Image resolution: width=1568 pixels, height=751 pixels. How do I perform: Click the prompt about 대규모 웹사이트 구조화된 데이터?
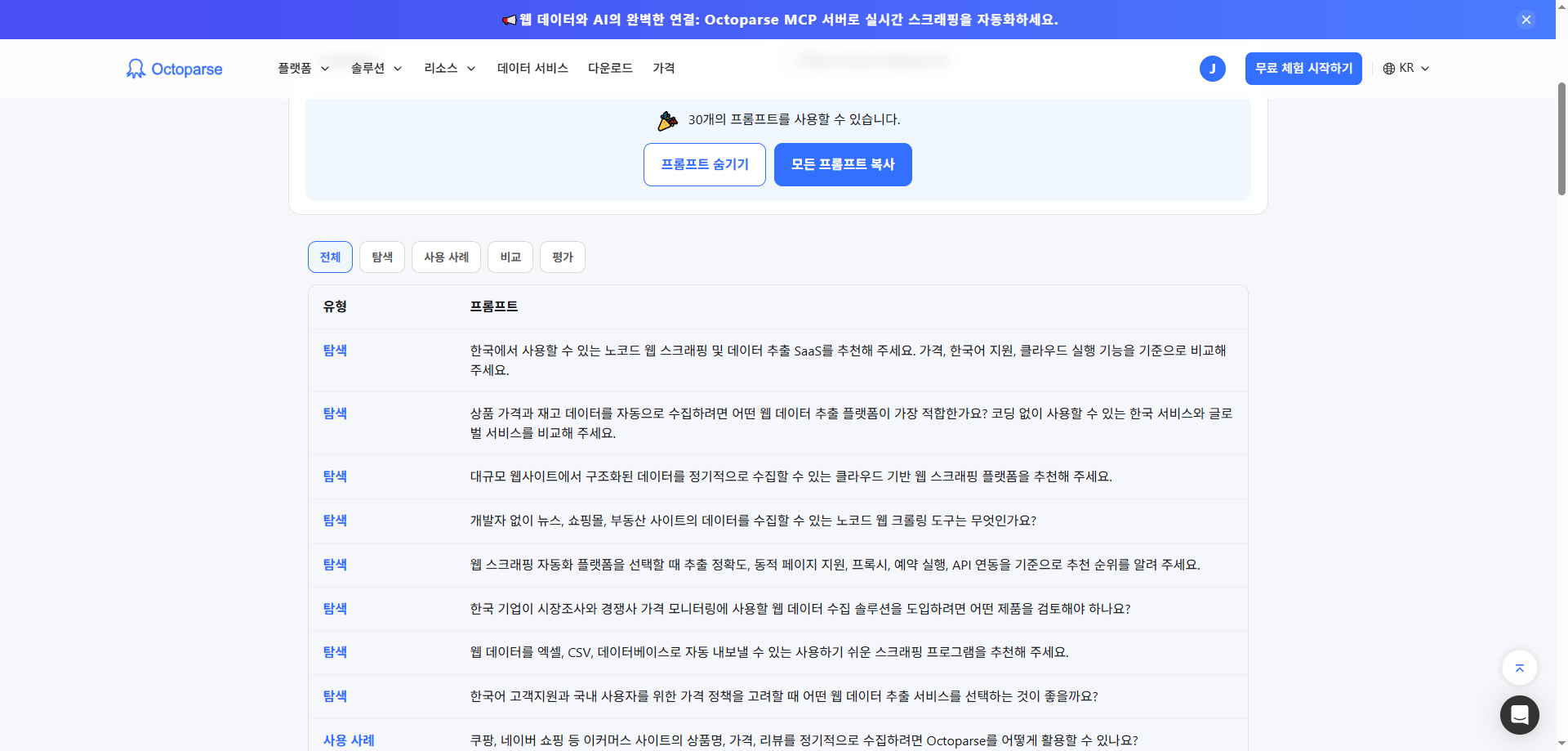click(791, 476)
